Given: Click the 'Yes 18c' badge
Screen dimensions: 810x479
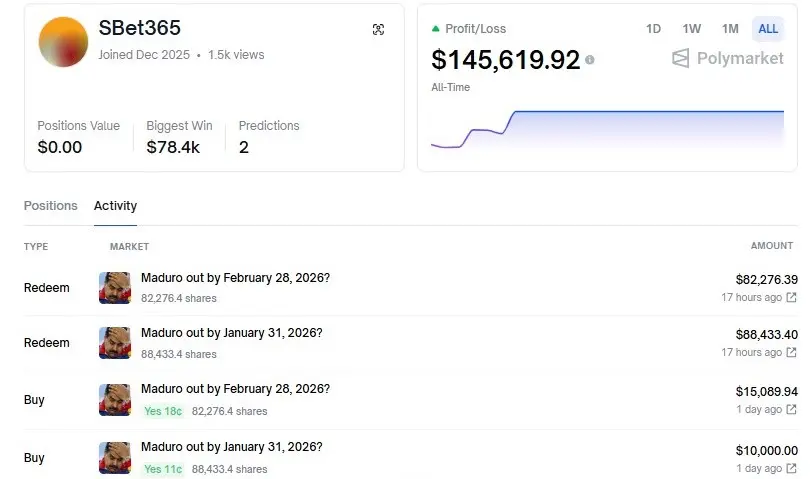Looking at the screenshot, I should pyautogui.click(x=163, y=411).
